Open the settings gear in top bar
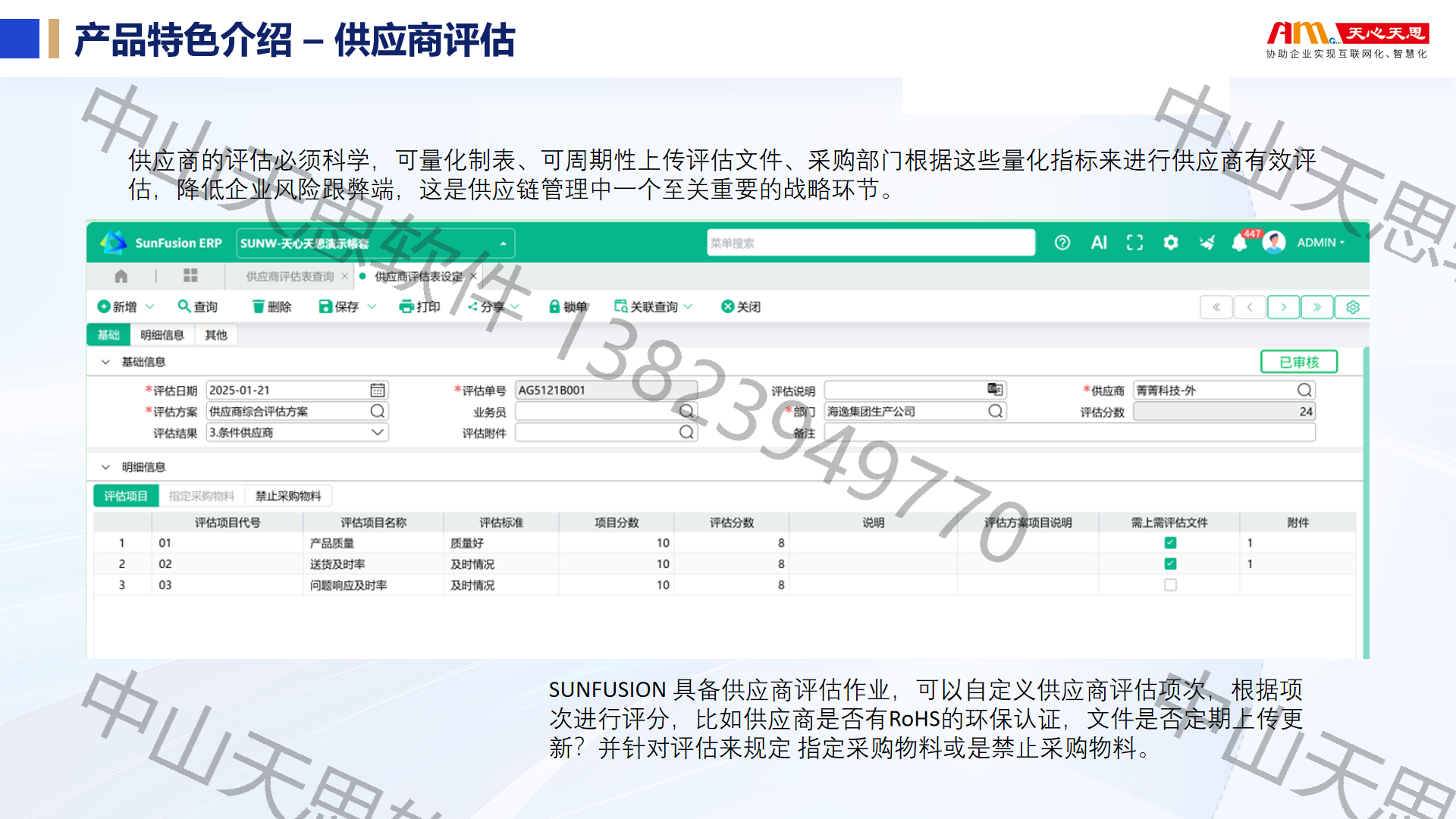1456x819 pixels. tap(1171, 243)
